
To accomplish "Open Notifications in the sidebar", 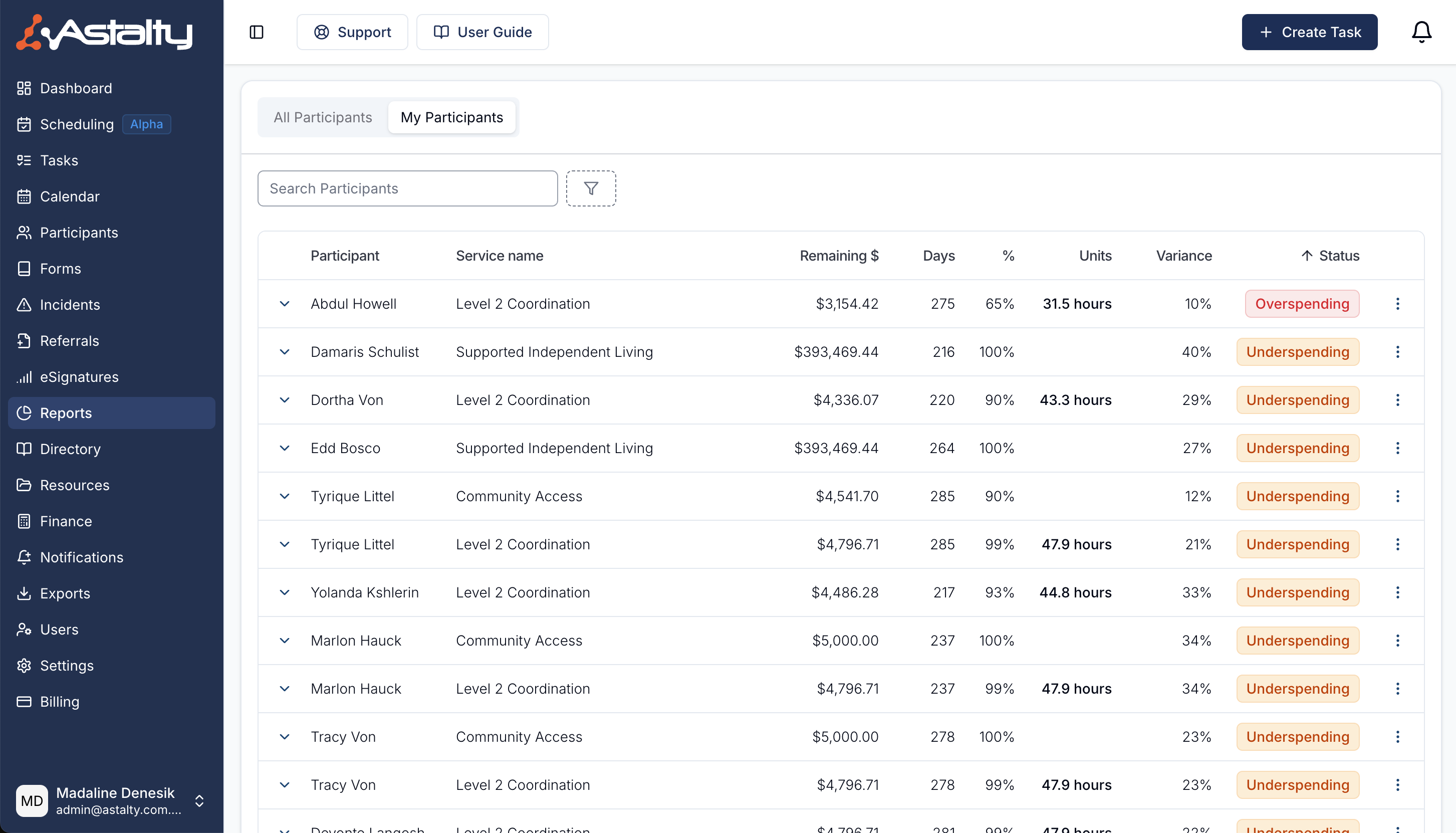I will pos(112,557).
